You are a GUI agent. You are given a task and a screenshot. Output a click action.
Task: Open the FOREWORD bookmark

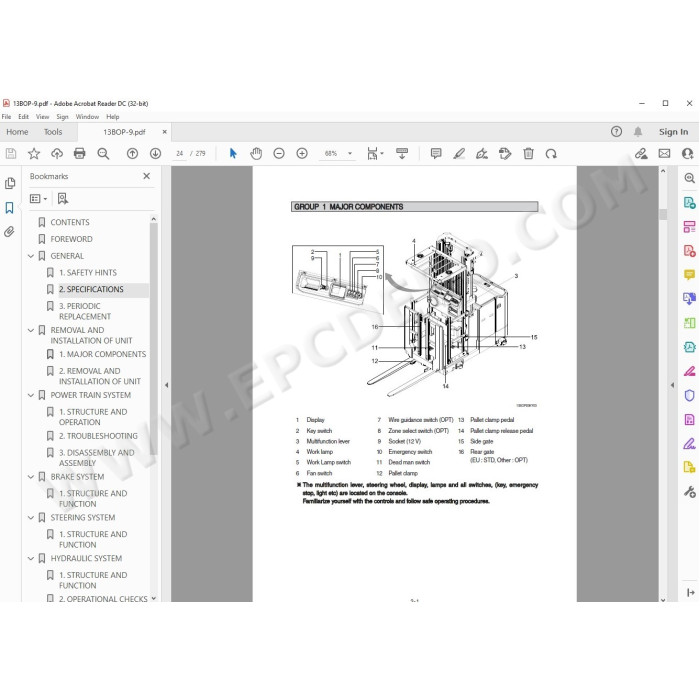(71, 239)
